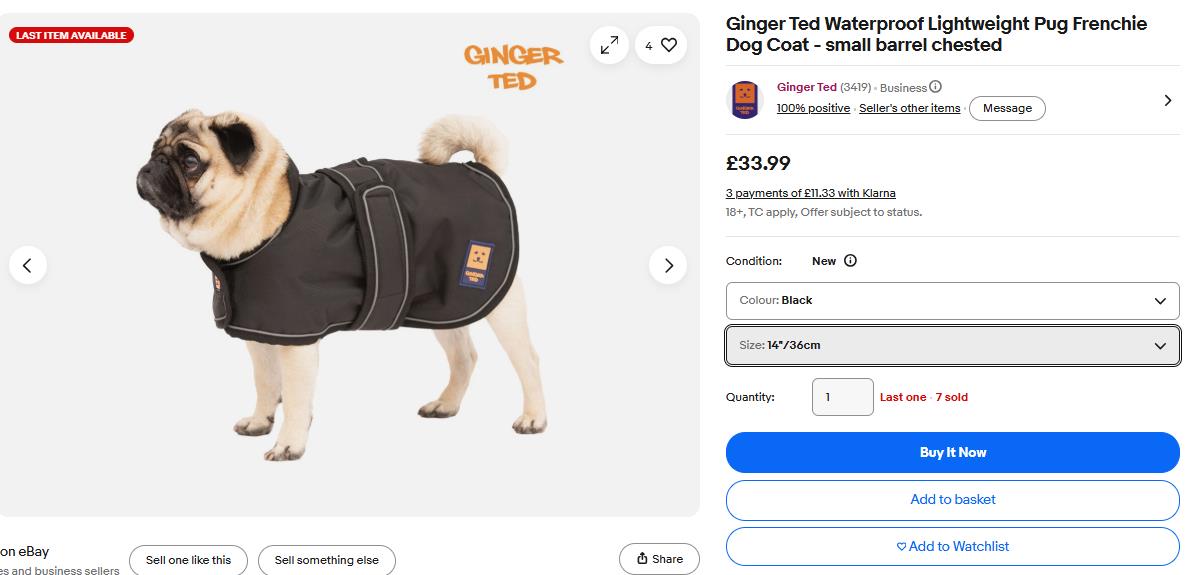
Task: Open Klarna 3 payments link
Action: coord(810,193)
